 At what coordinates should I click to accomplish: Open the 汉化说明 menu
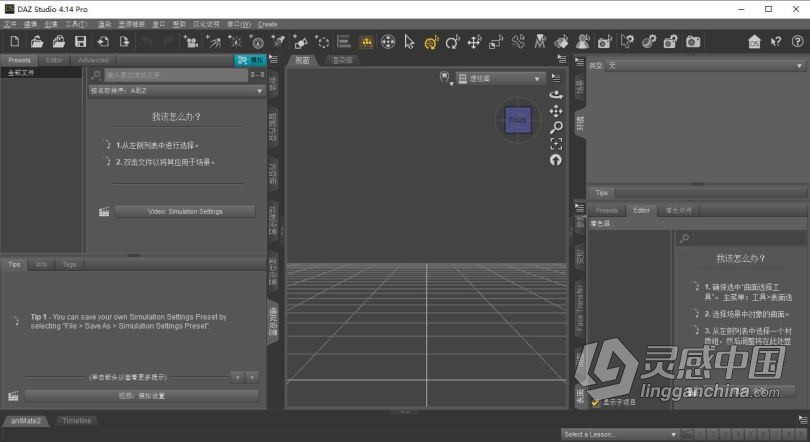[x=206, y=24]
